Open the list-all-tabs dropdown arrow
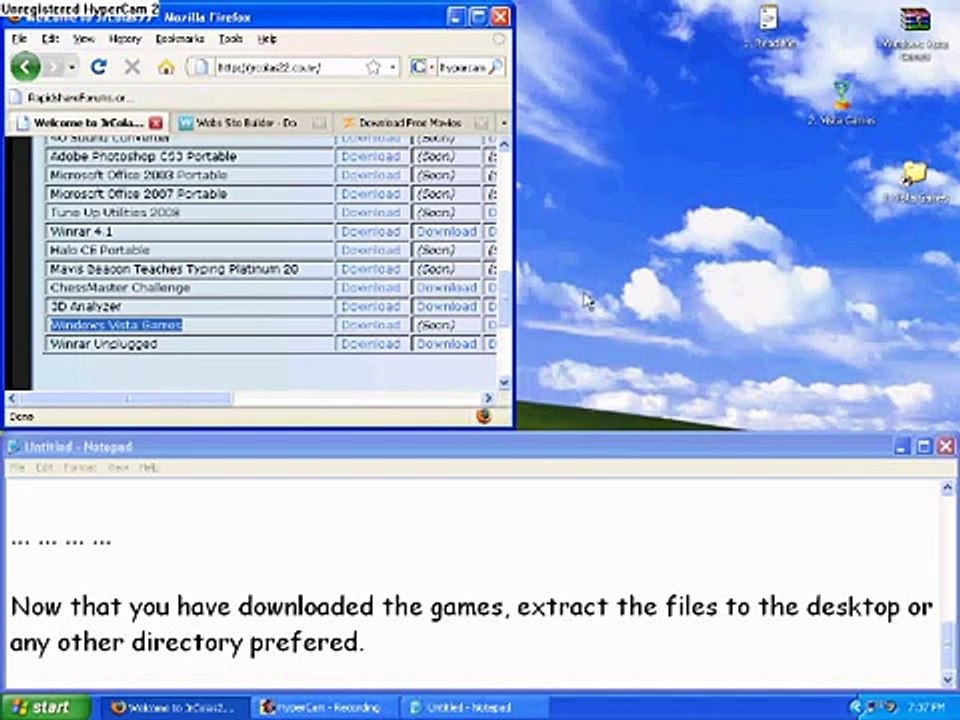Viewport: 960px width, 720px height. click(504, 123)
